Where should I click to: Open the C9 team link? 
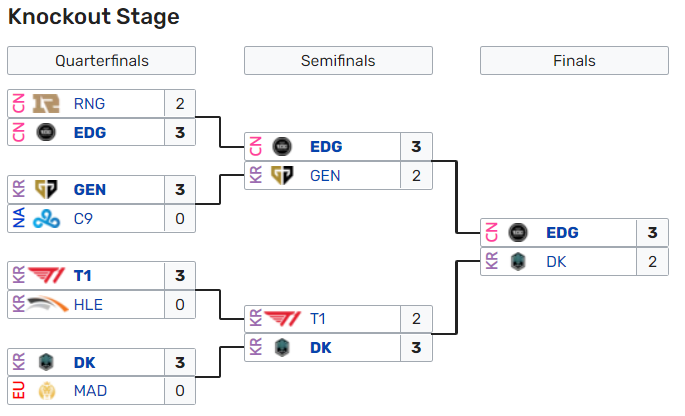[85, 217]
